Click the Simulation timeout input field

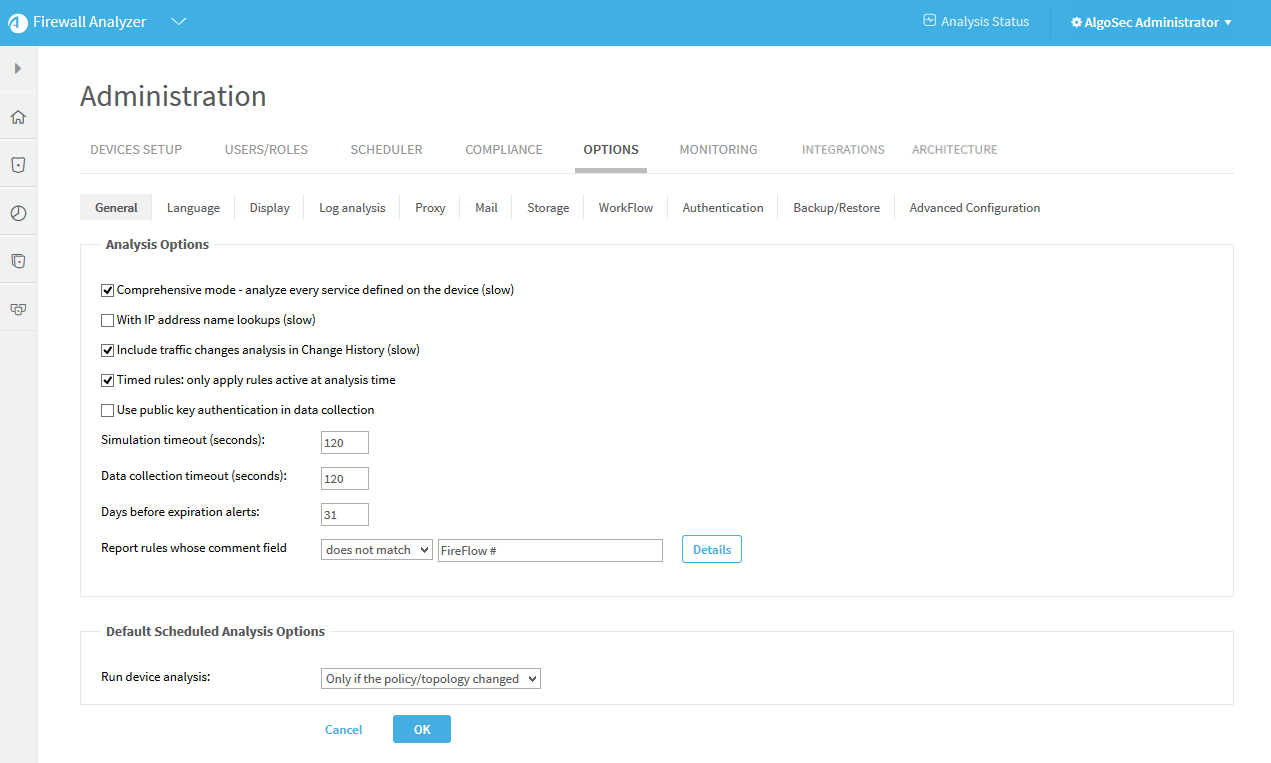[345, 442]
